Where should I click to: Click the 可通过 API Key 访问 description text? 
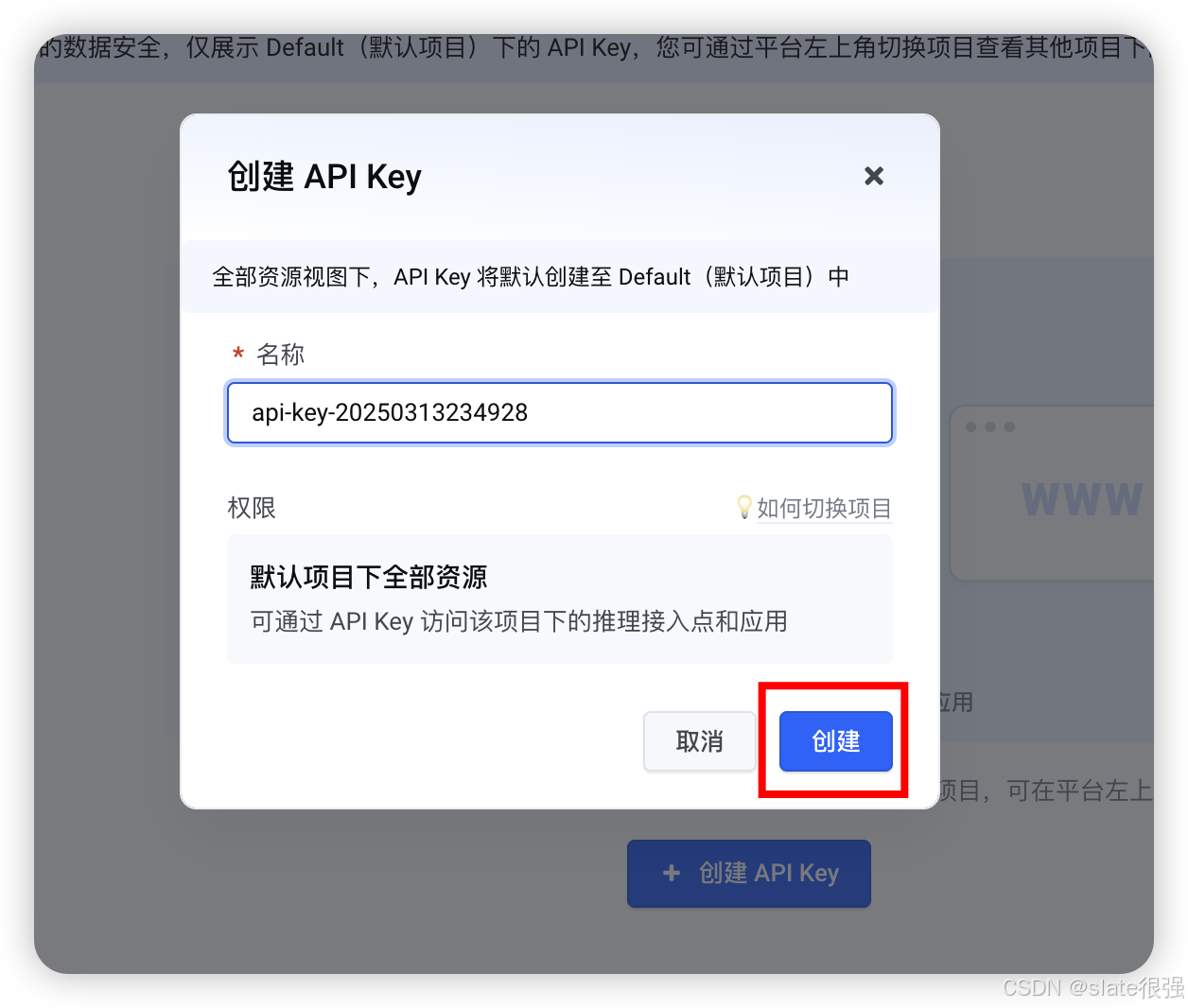point(518,621)
